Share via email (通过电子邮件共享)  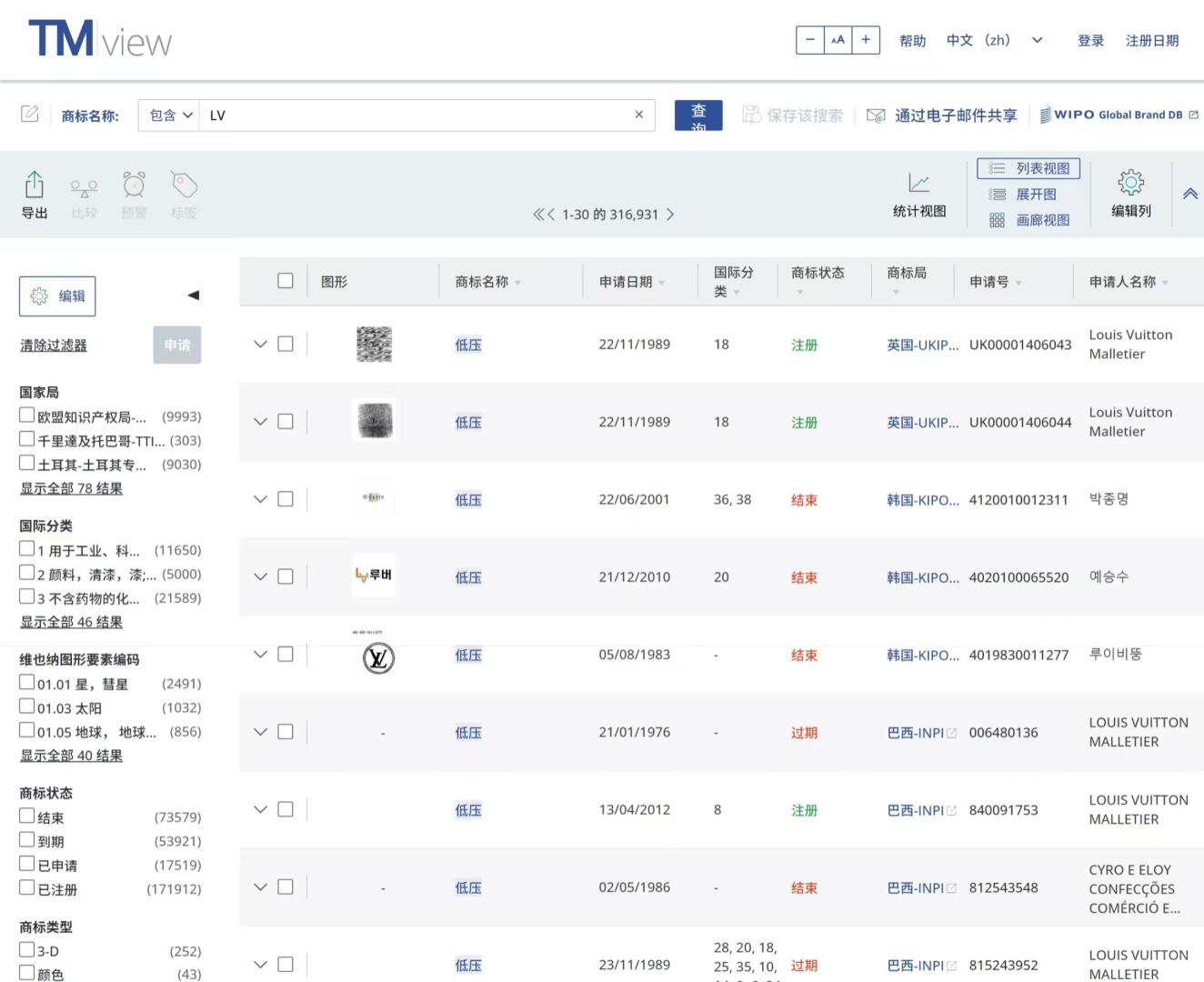click(x=942, y=115)
